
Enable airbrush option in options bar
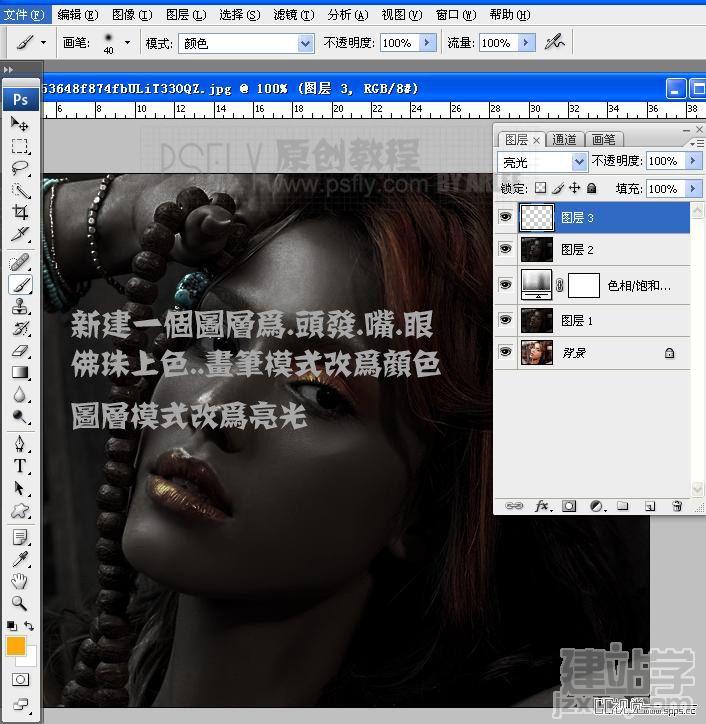tap(554, 42)
